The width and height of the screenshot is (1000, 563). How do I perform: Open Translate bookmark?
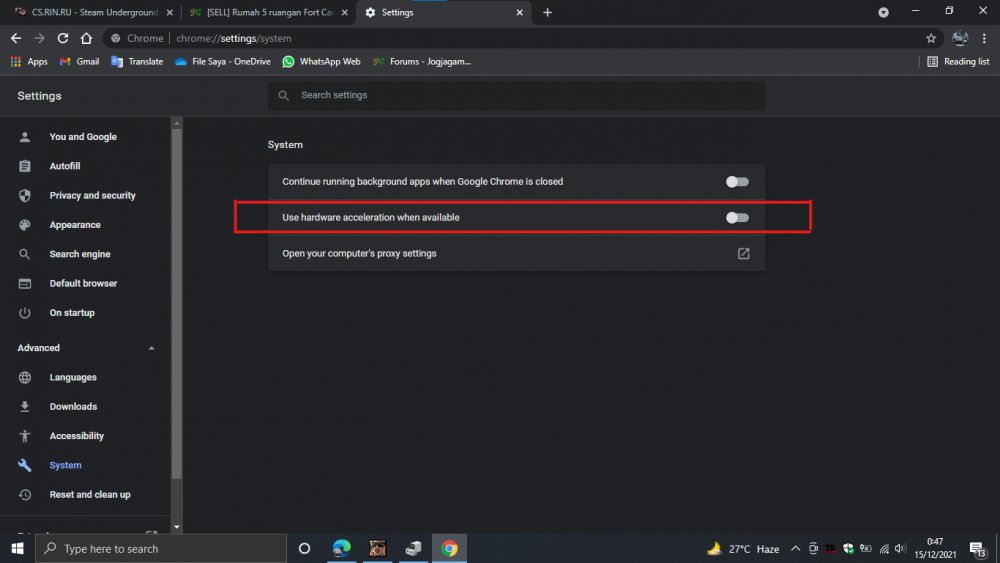click(137, 62)
